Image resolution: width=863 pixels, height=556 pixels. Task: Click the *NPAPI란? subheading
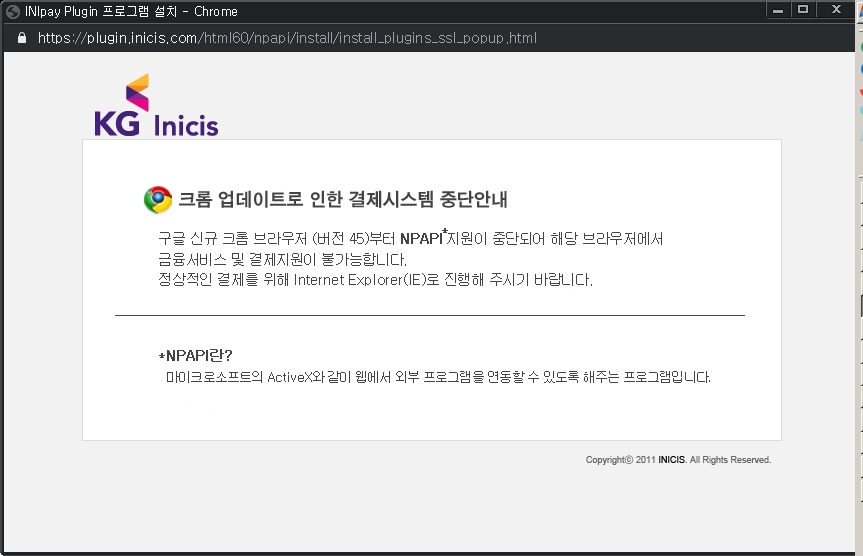pyautogui.click(x=195, y=356)
